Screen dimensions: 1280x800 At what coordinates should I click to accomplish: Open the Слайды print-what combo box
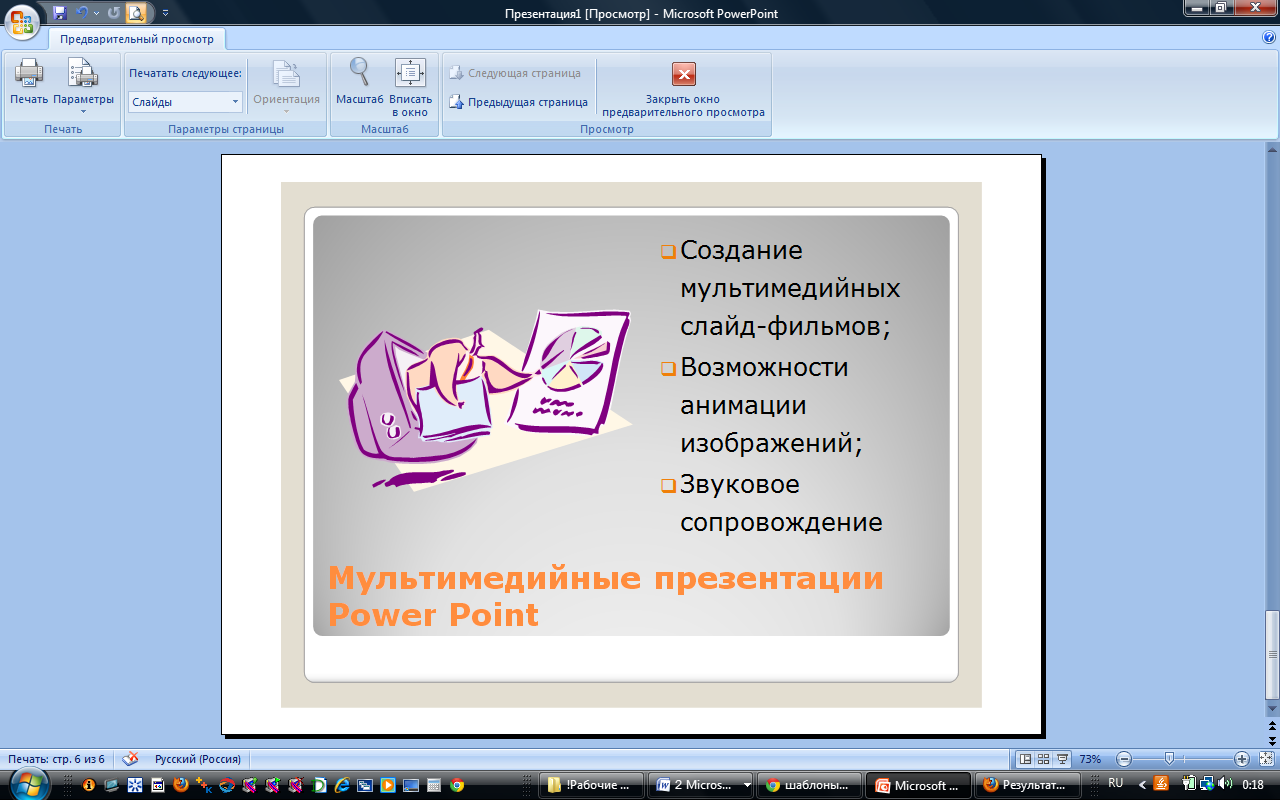pos(185,102)
